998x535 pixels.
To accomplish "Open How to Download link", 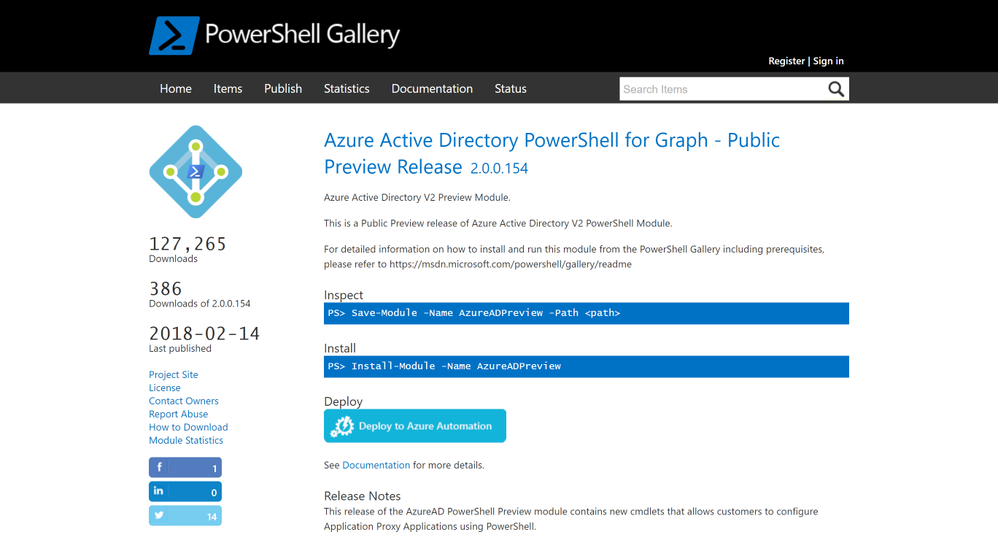I will point(188,427).
